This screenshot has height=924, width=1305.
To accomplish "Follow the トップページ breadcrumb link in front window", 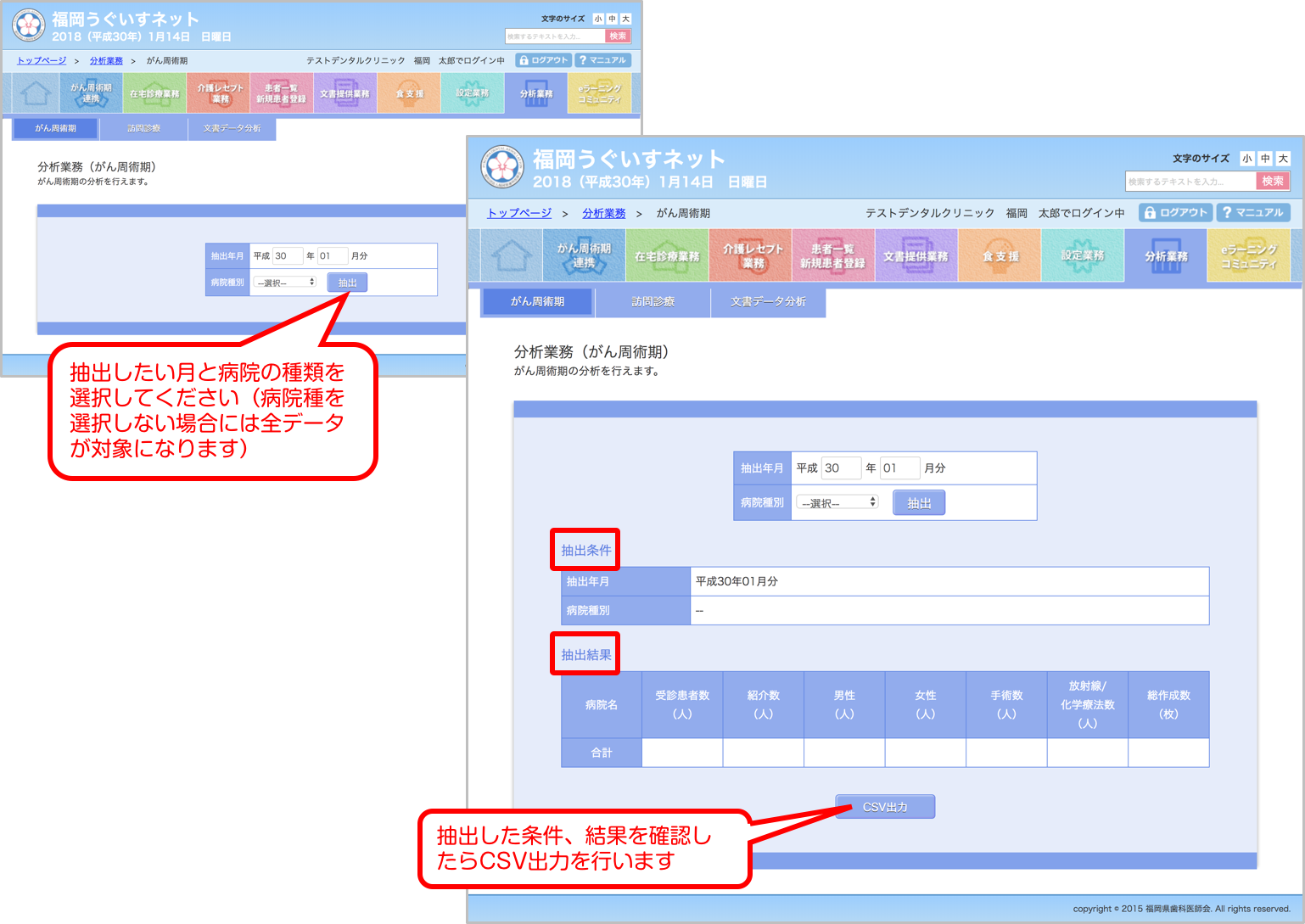I will tap(519, 213).
